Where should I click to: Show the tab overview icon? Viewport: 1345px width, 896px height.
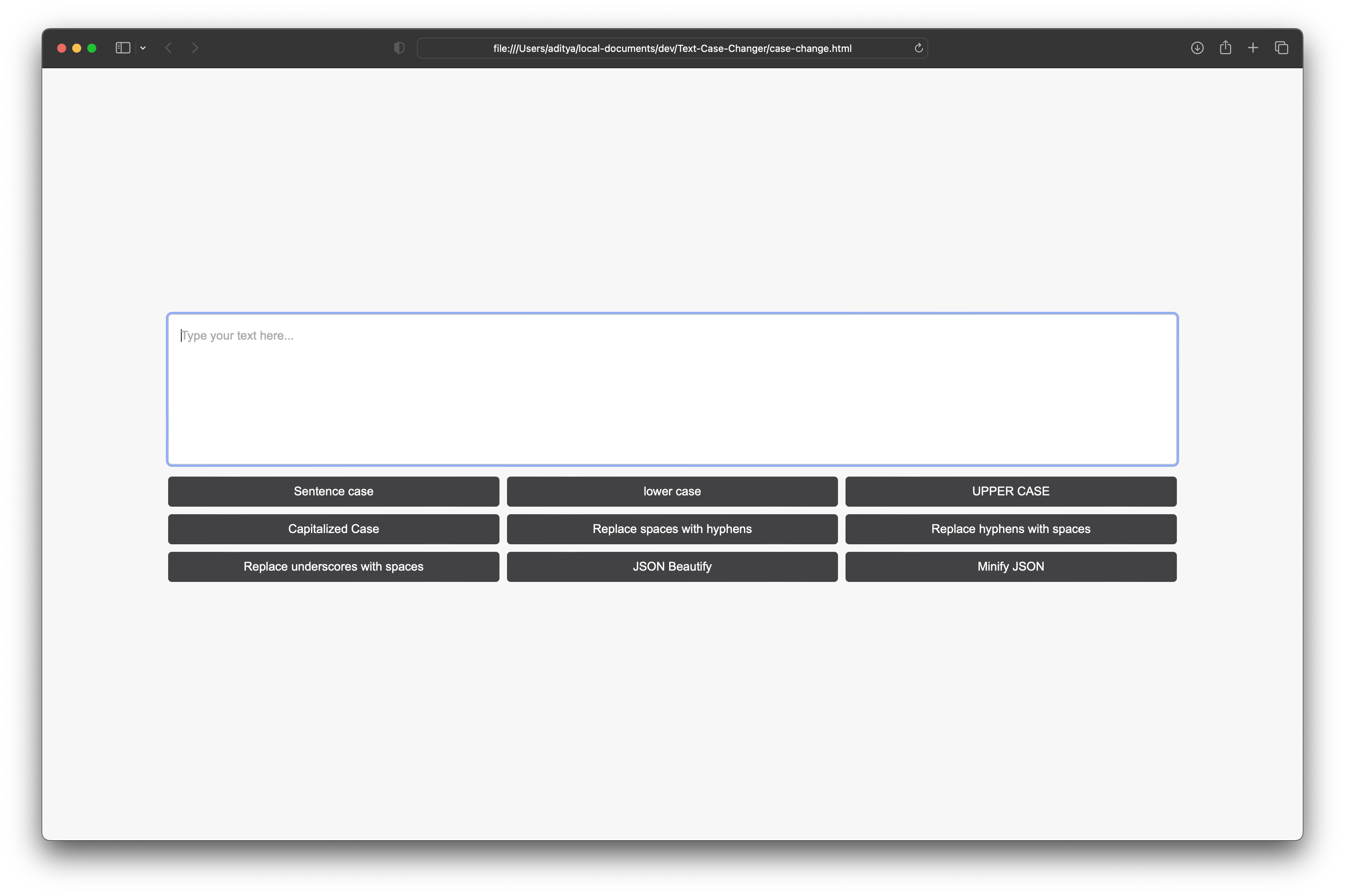[x=1281, y=48]
